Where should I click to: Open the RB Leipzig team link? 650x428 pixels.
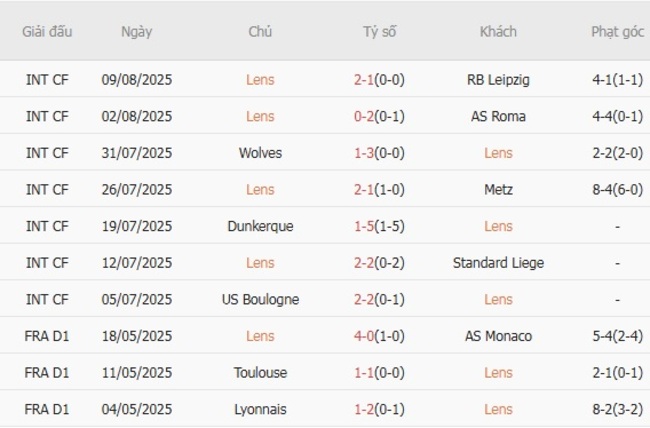pyautogui.click(x=498, y=80)
